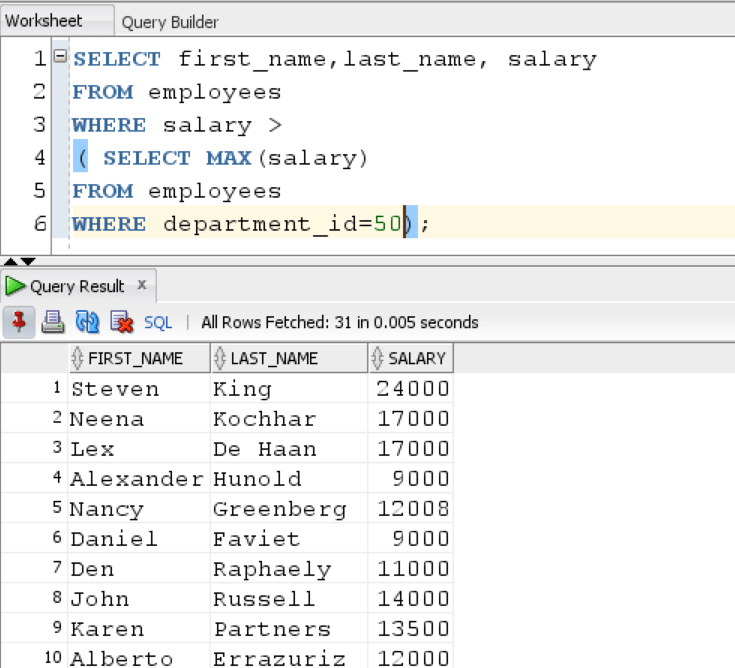Screen dimensions: 735x668
Task: Select the cell 'King'
Action: pyautogui.click(x=289, y=389)
